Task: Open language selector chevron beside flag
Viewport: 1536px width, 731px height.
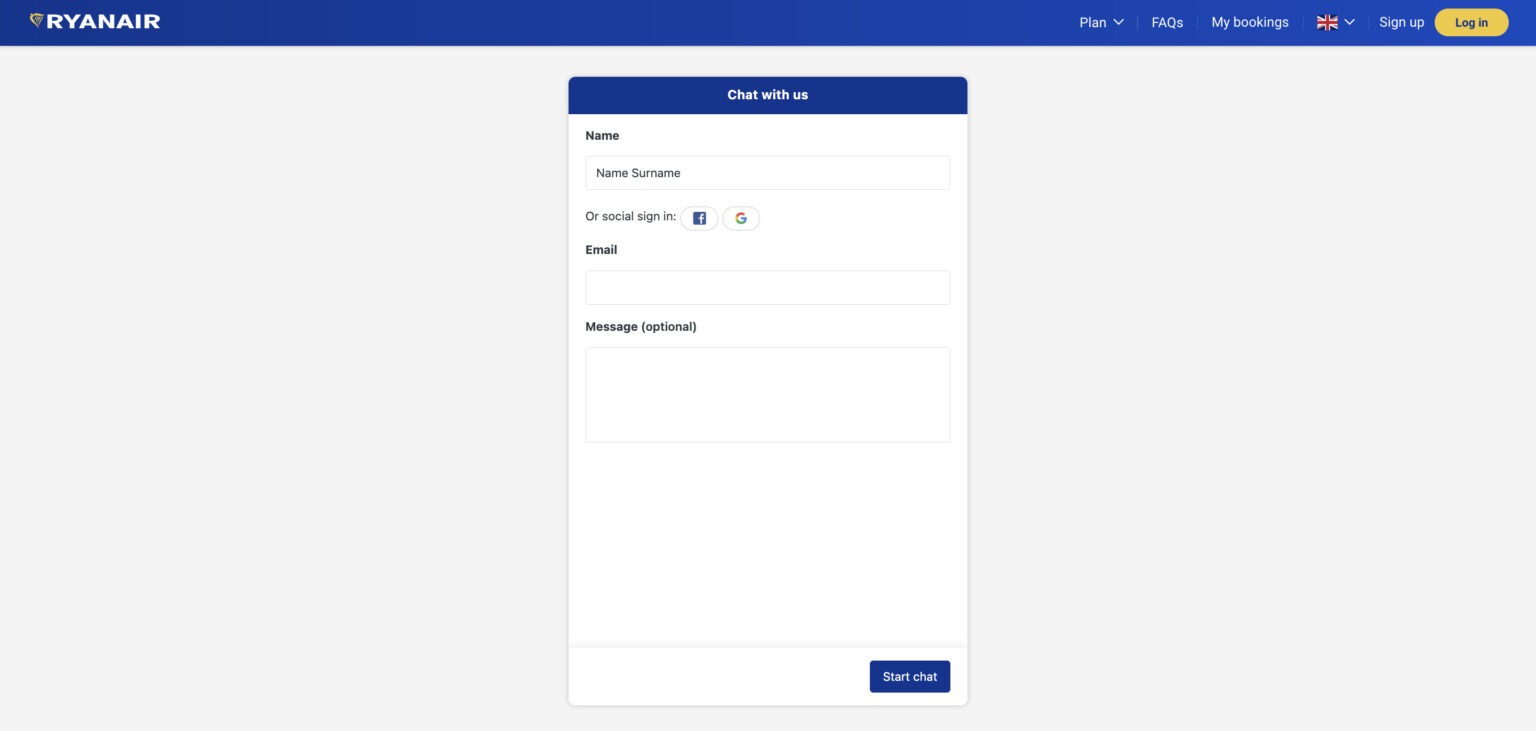Action: pos(1350,22)
